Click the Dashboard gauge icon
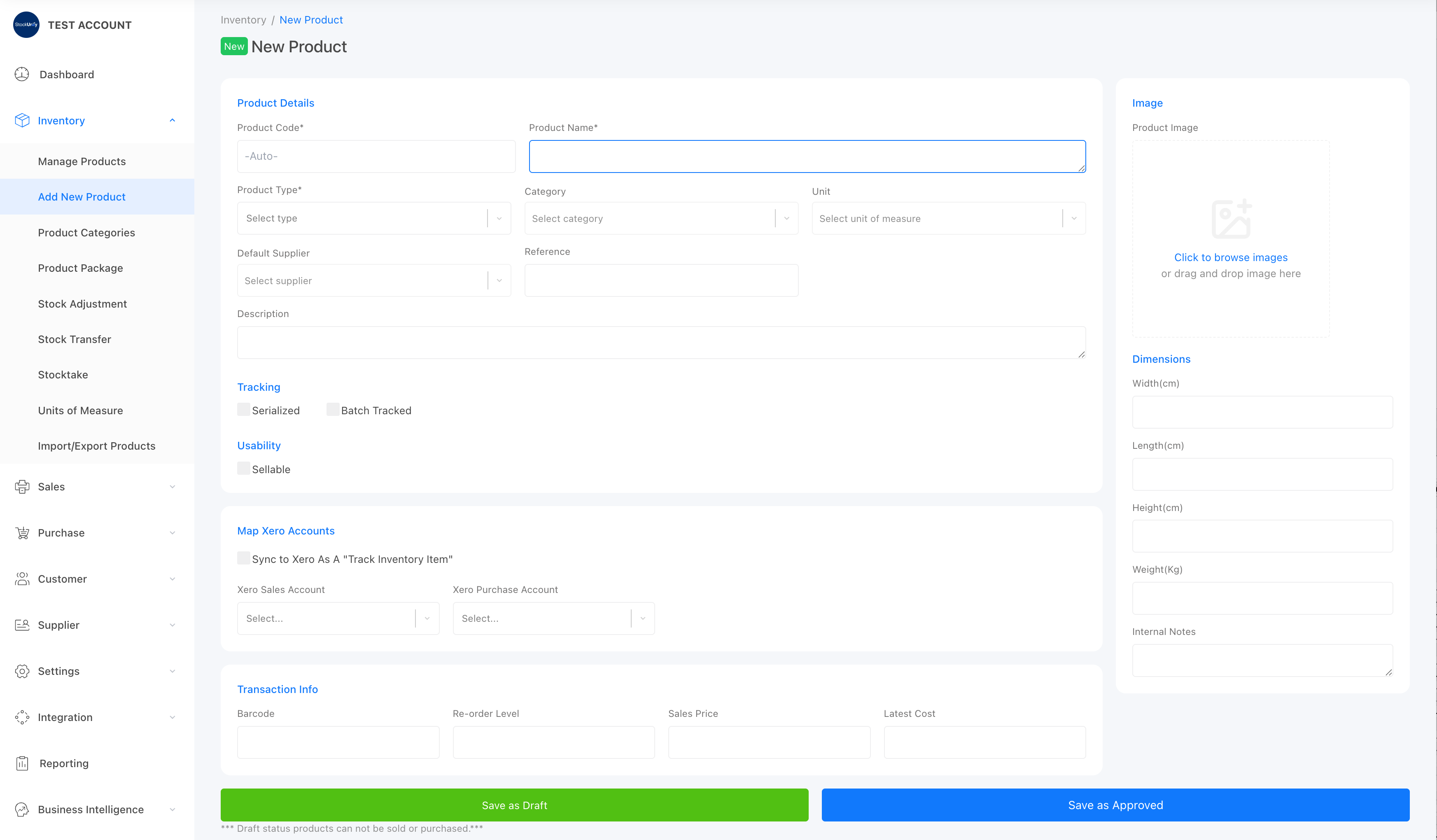This screenshot has height=840, width=1437. (x=22, y=74)
